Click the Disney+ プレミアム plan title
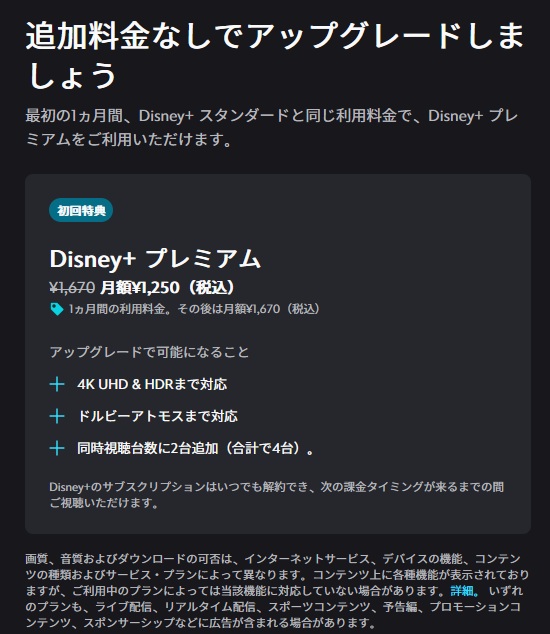The width and height of the screenshot is (550, 634). [x=155, y=259]
